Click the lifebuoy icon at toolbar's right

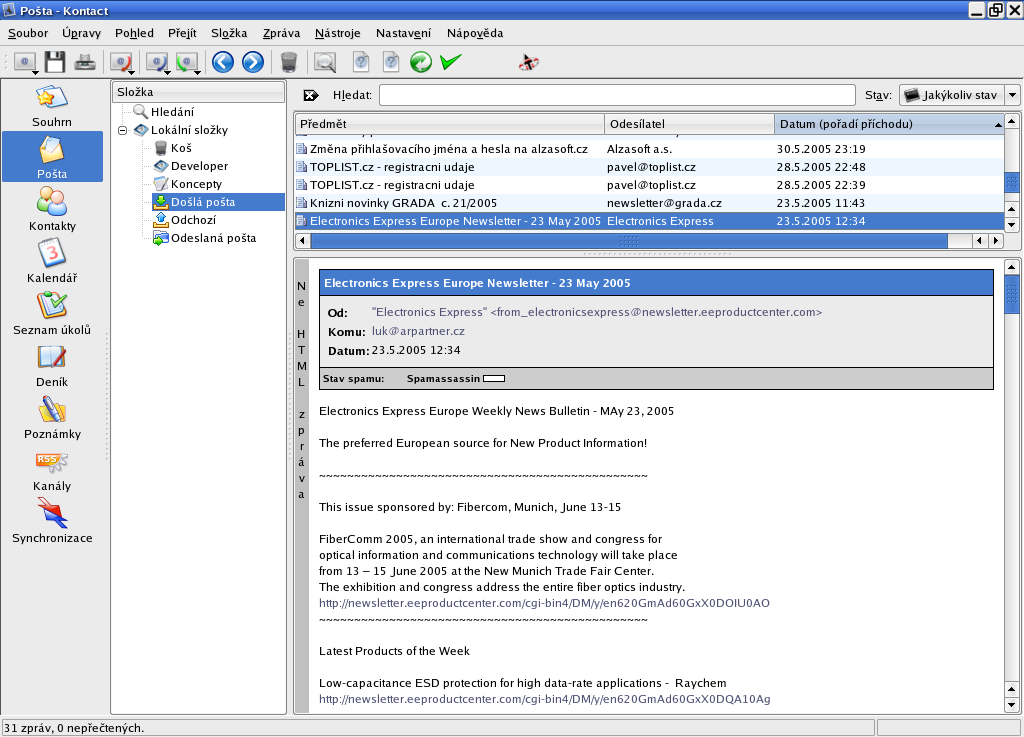pos(528,62)
